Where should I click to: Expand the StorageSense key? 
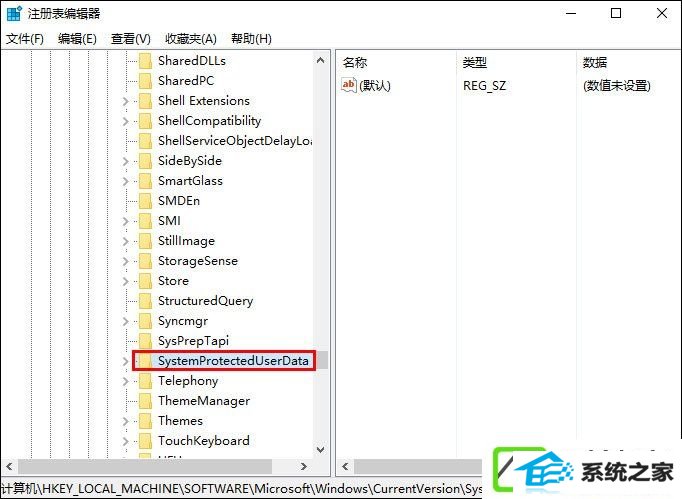click(x=125, y=261)
